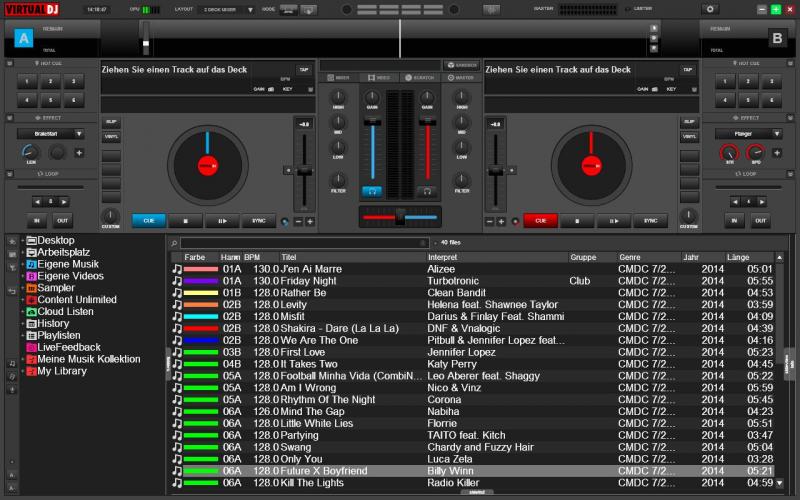Image resolution: width=800 pixels, height=500 pixels.
Task: Switch to the SCRATCH mixer tab
Action: [421, 77]
